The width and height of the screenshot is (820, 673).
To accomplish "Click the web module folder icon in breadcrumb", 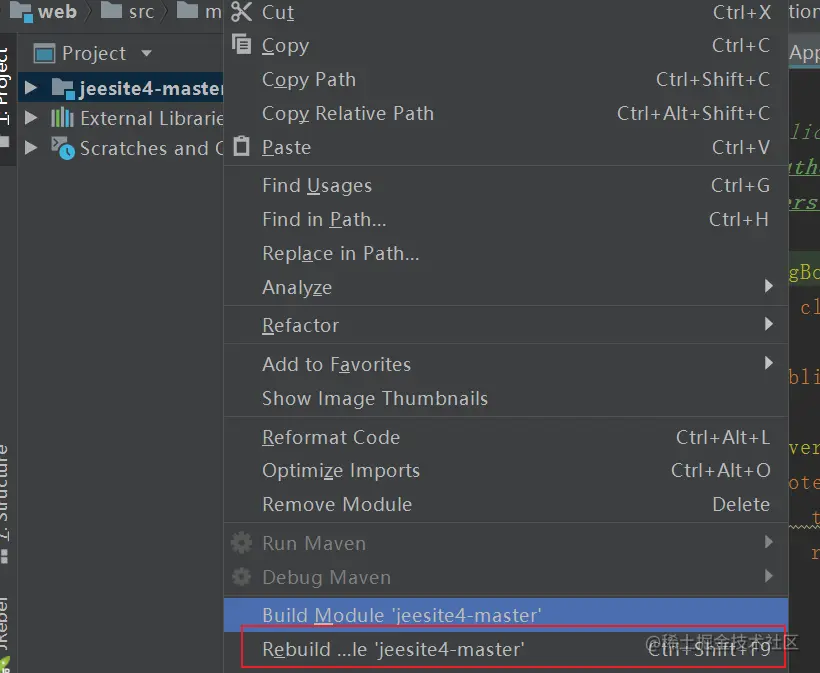I will tap(21, 11).
